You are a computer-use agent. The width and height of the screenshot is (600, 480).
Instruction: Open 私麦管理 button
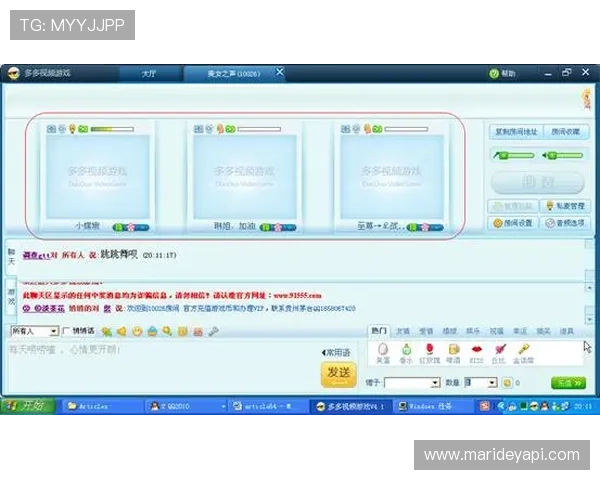tap(565, 206)
